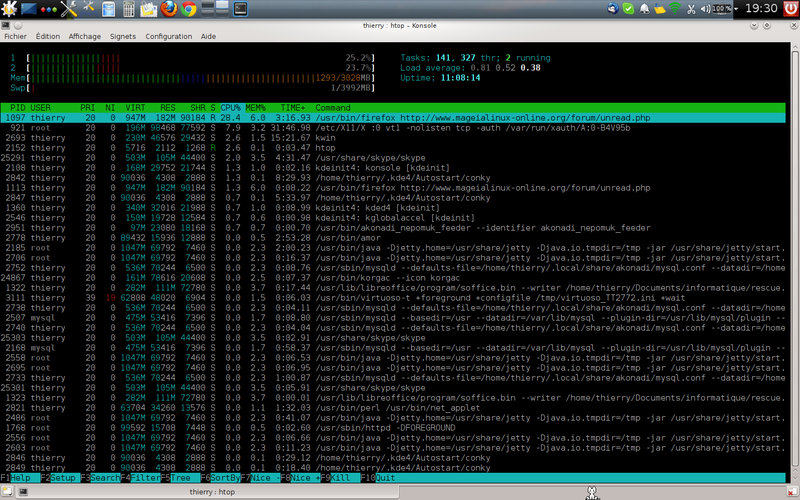The width and height of the screenshot is (800, 500).
Task: Click the Konsole task icon in the panel
Action: 240,9
